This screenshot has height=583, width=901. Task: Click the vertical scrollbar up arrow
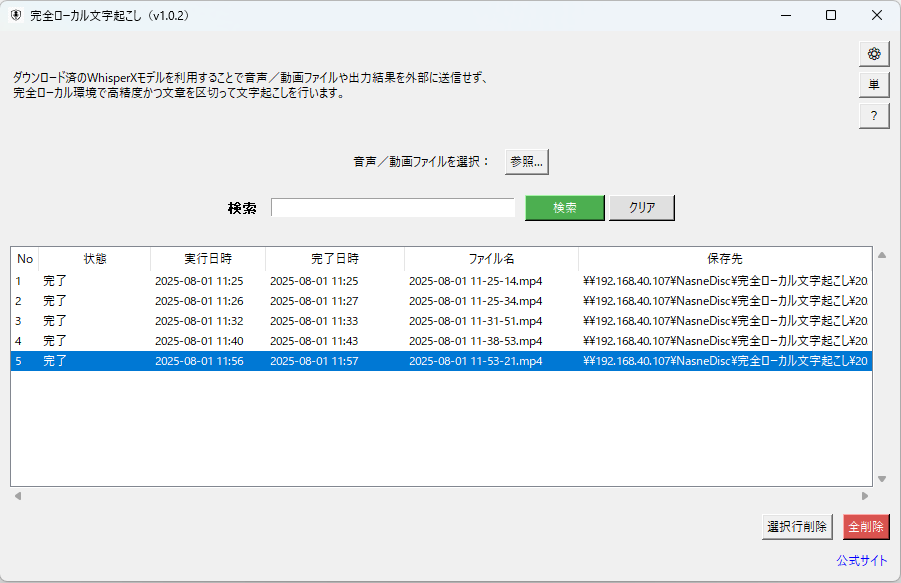pyautogui.click(x=881, y=257)
